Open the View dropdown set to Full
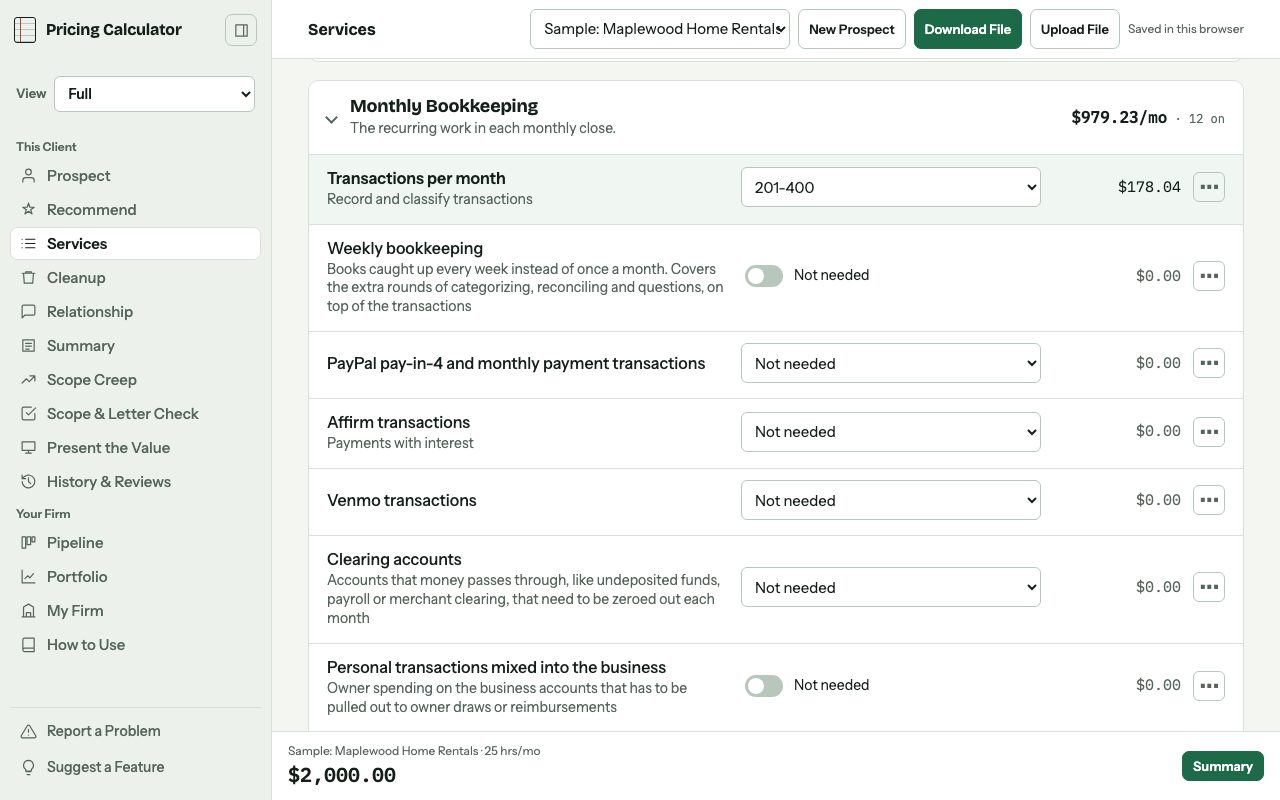The height and width of the screenshot is (800, 1280). pos(155,94)
